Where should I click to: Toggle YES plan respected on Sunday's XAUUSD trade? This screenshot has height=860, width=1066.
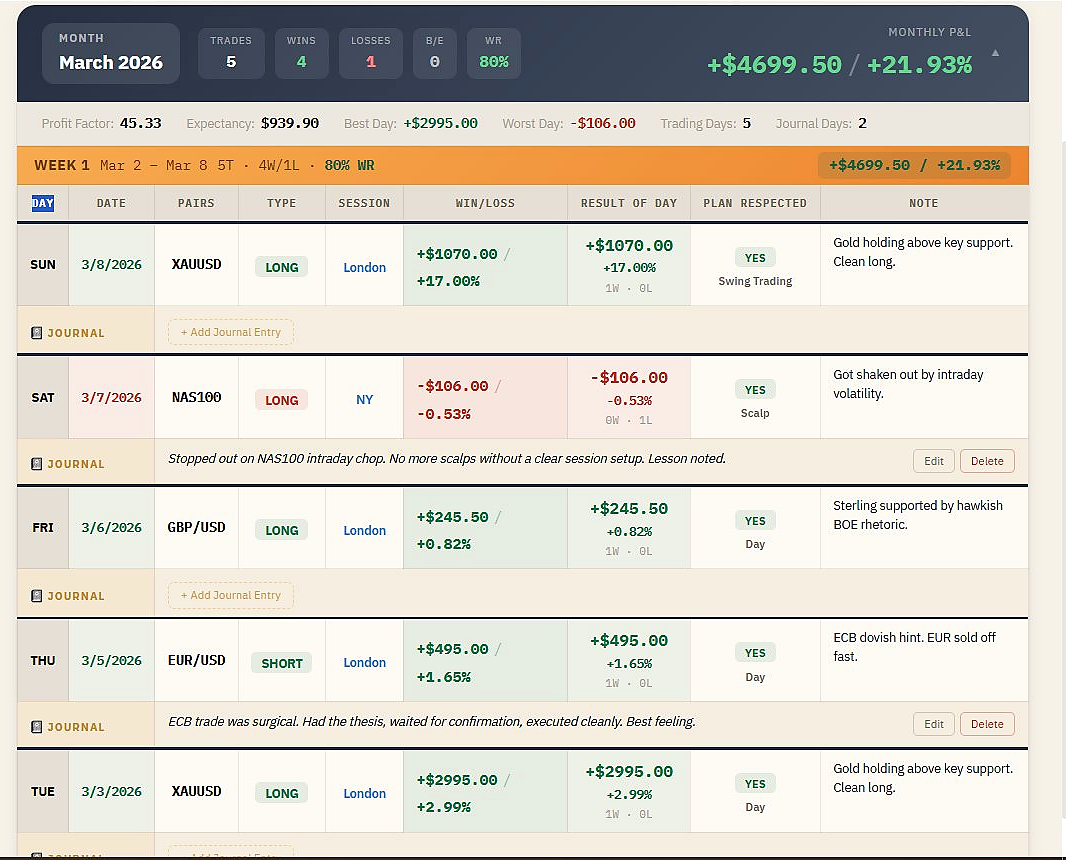click(x=755, y=257)
